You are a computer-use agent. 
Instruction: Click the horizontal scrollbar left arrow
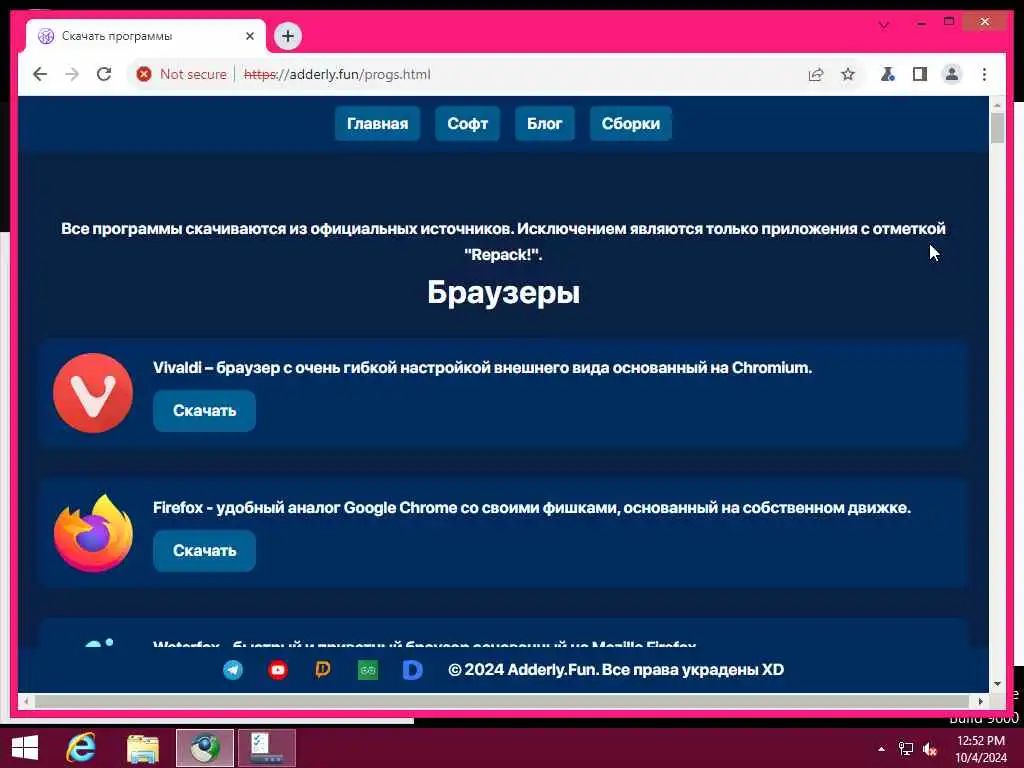26,701
